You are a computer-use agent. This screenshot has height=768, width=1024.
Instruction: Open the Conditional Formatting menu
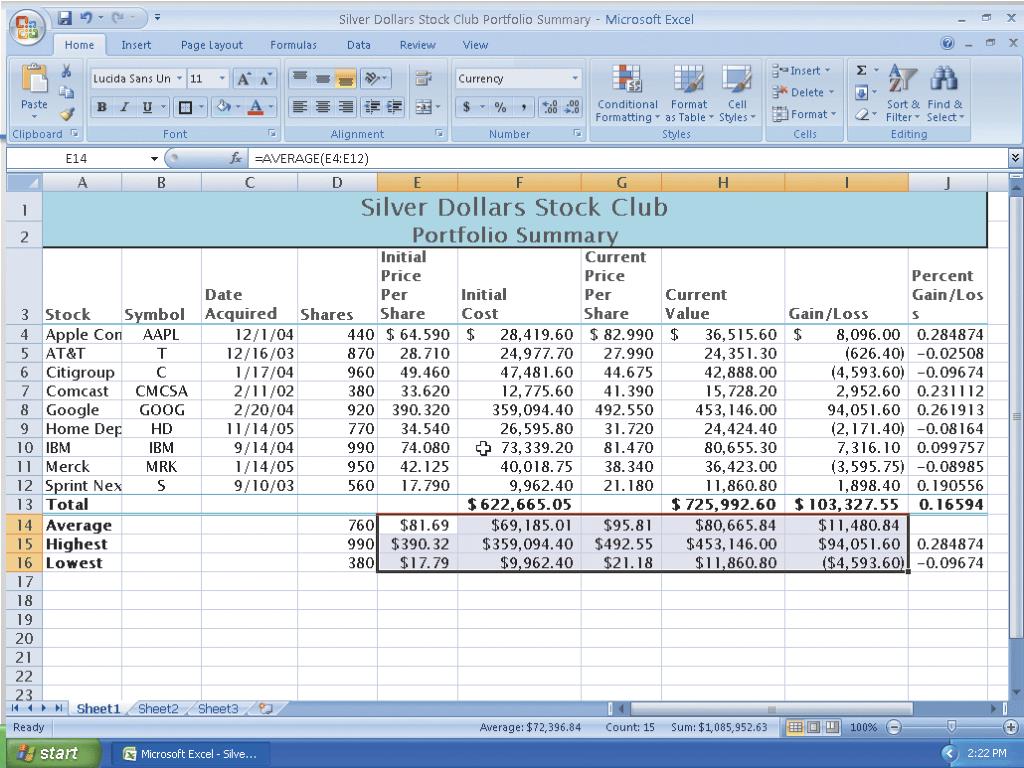click(x=627, y=94)
